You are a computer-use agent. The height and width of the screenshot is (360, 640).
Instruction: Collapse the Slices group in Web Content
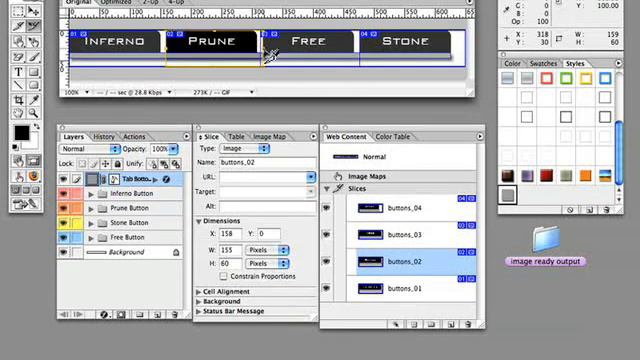click(x=327, y=189)
